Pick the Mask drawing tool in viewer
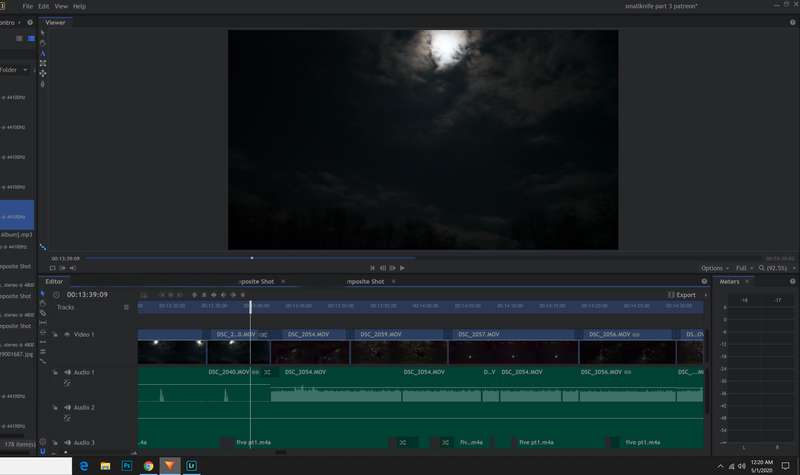Image resolution: width=800 pixels, height=475 pixels. (x=43, y=84)
